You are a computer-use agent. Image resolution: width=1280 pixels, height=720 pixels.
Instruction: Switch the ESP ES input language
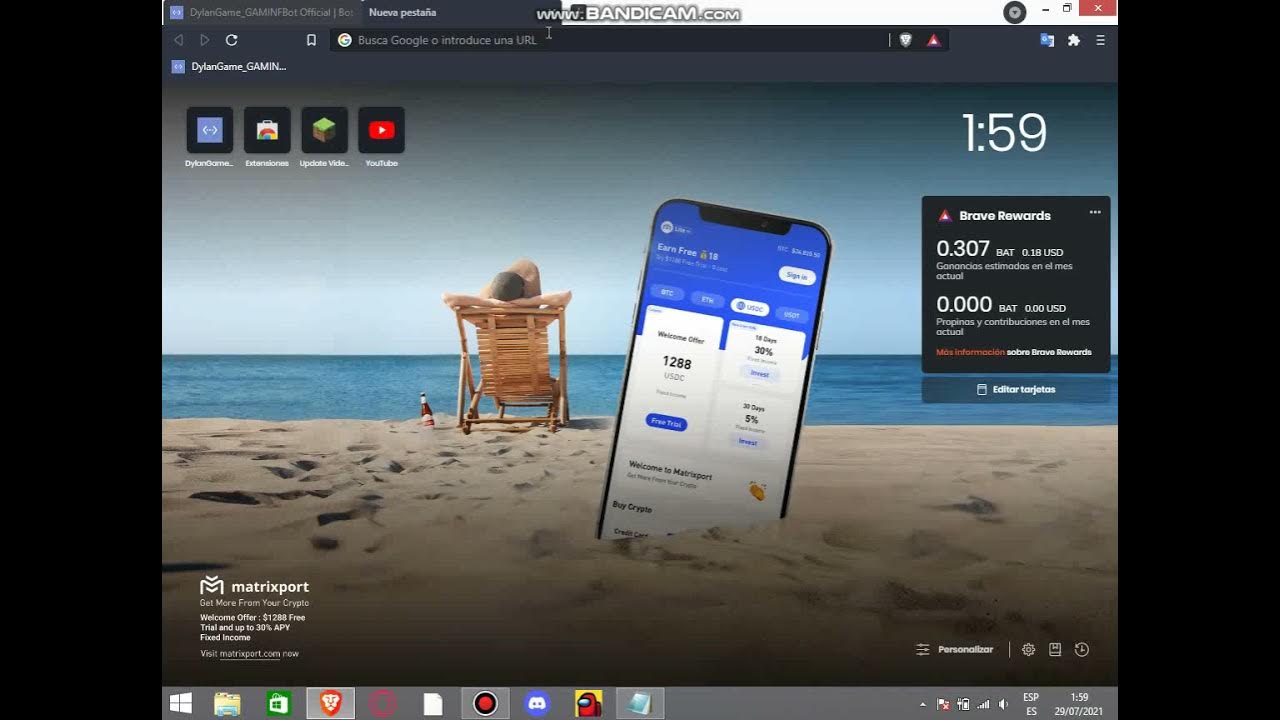click(x=1031, y=704)
